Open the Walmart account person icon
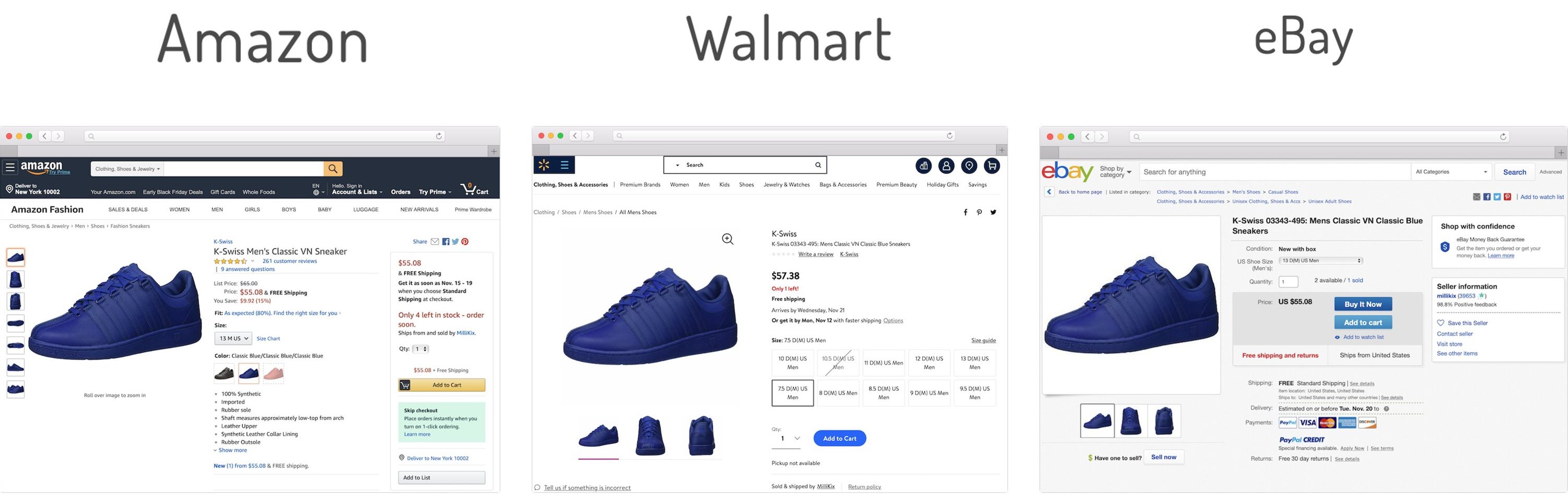This screenshot has height=495, width=1568. 946,166
